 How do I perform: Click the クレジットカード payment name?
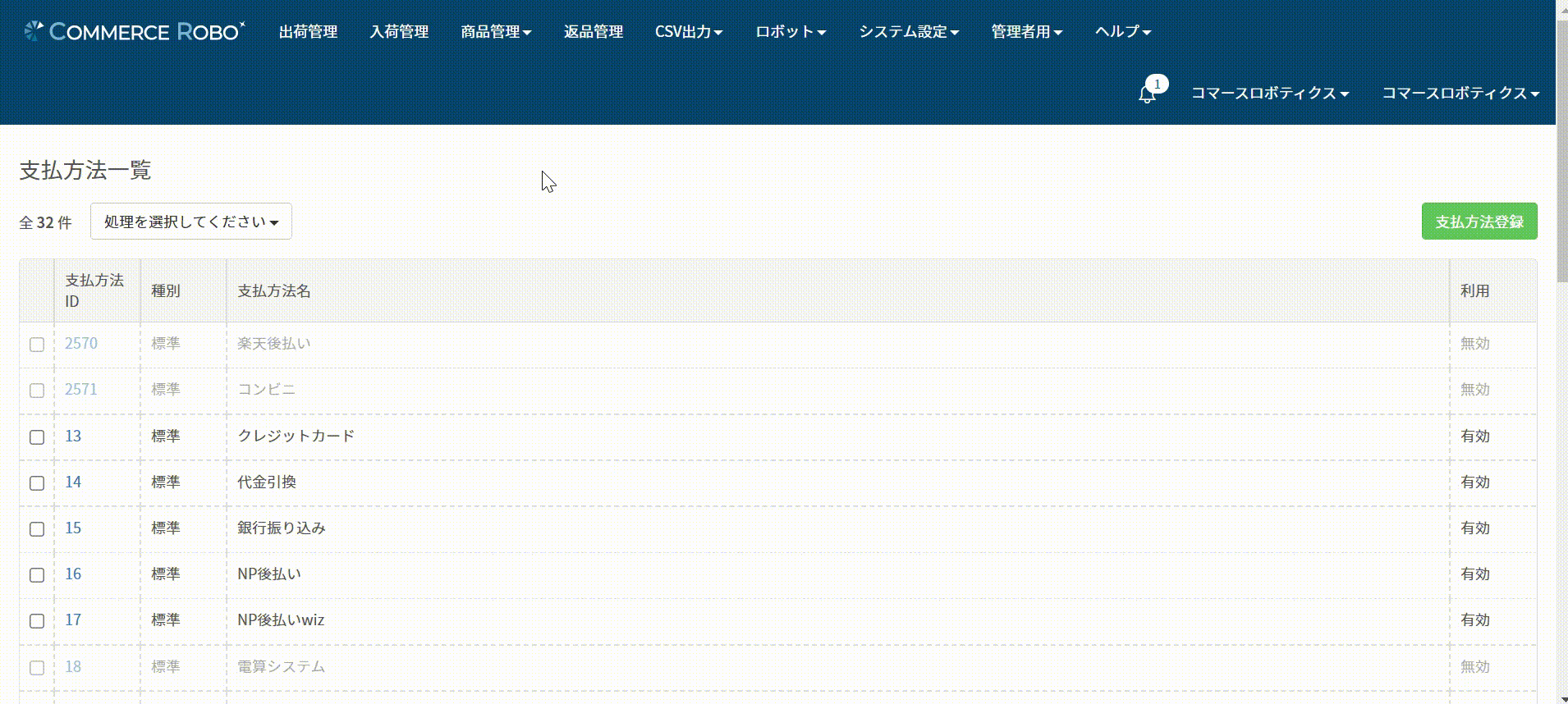[x=296, y=436]
